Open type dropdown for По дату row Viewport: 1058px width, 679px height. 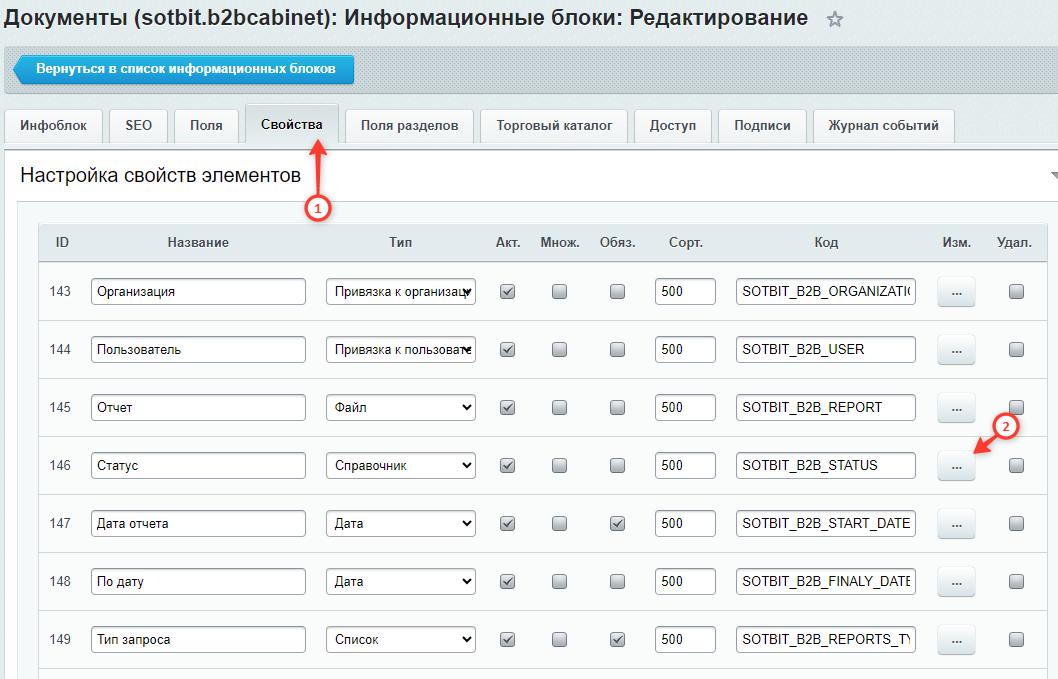coord(401,582)
